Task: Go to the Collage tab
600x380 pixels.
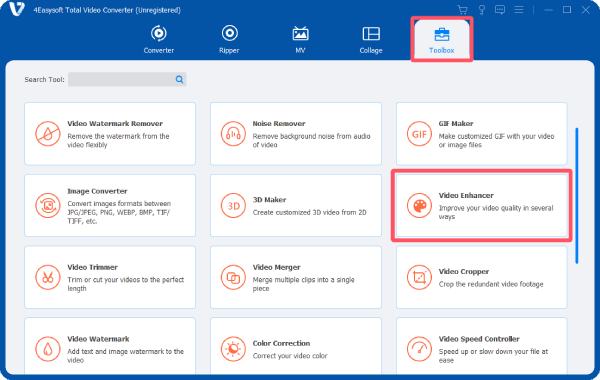Action: click(x=371, y=39)
